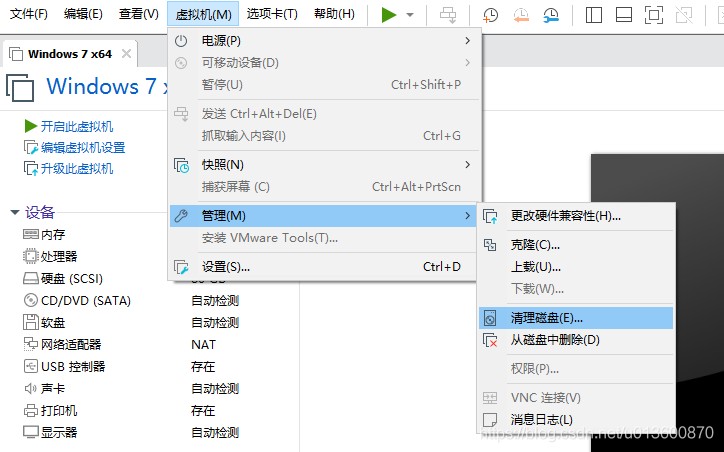Screen dimensions: 724x452
Task: Open the snapshot manager wrench-clock icon
Action: [551, 15]
